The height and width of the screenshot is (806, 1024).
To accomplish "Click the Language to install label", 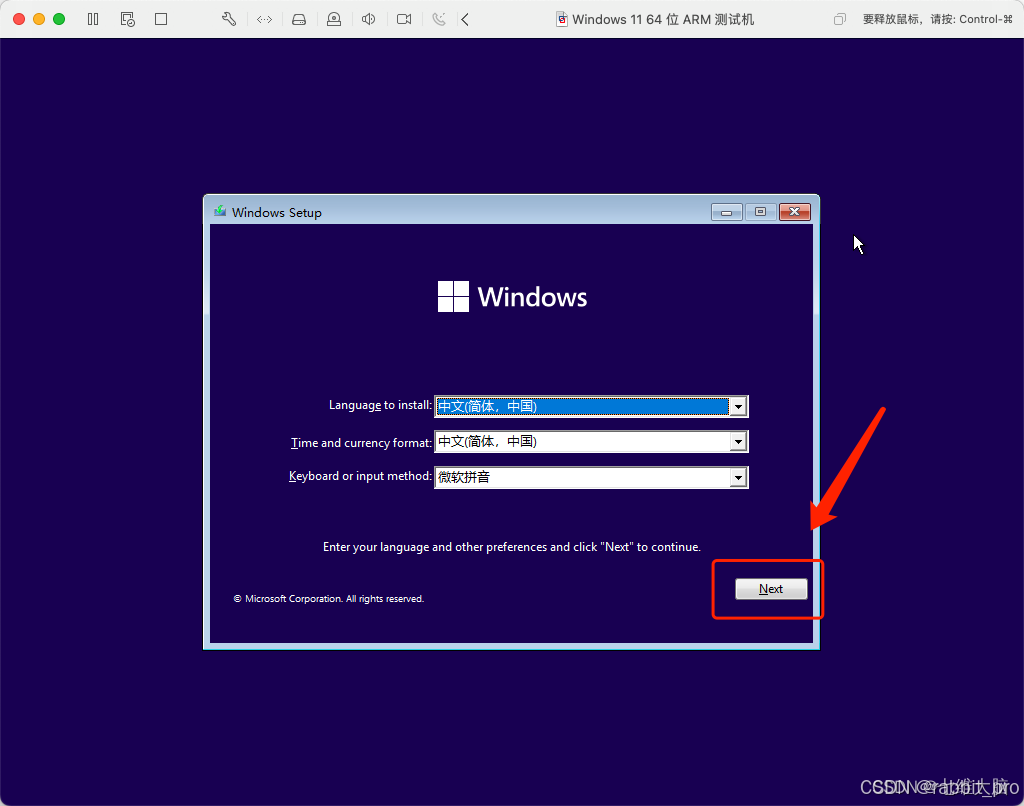I will coord(380,405).
